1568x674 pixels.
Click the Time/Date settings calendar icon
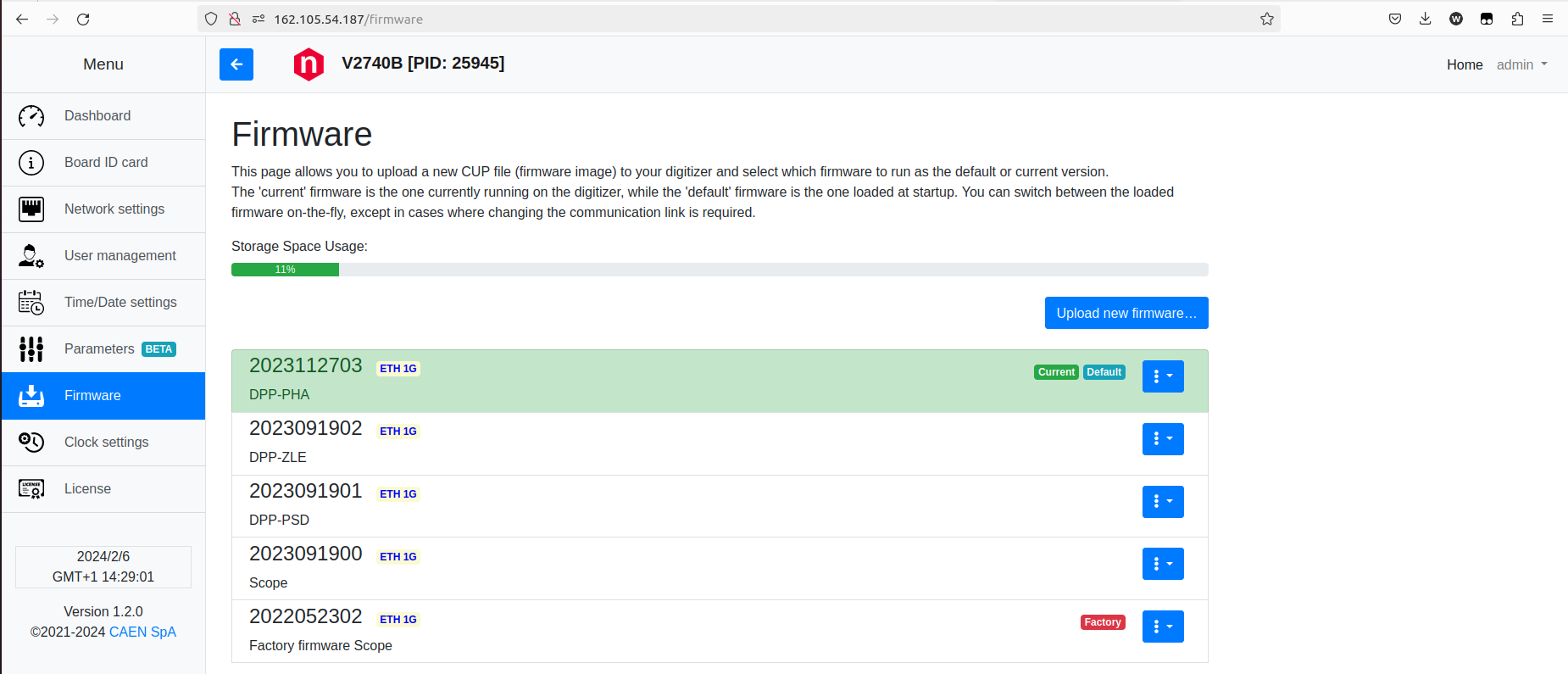coord(31,303)
